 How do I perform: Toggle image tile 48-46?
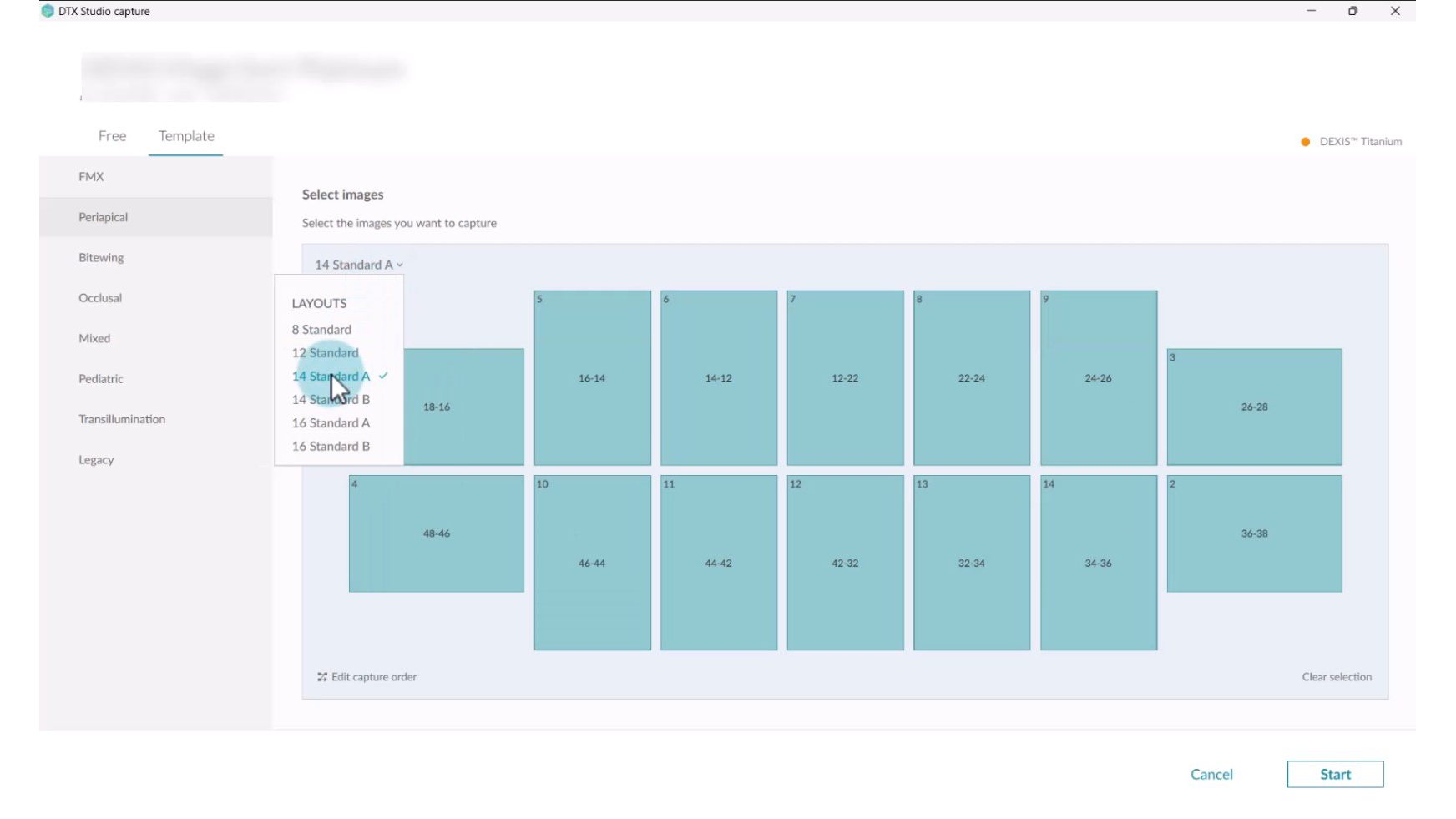[437, 533]
